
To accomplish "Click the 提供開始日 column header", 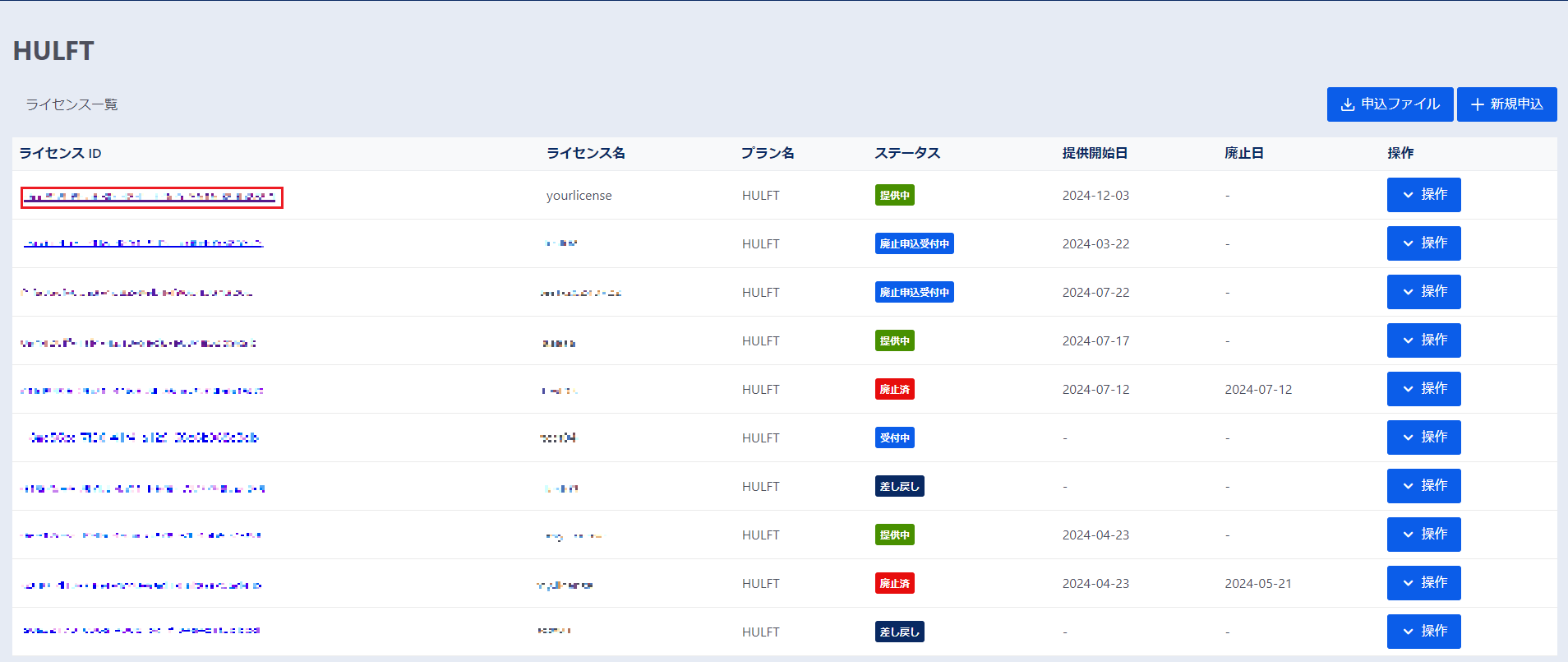I will click(x=1095, y=154).
